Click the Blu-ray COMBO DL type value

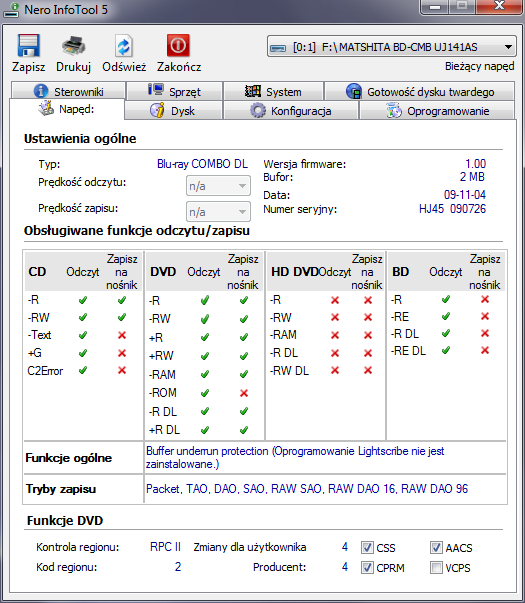click(x=202, y=164)
